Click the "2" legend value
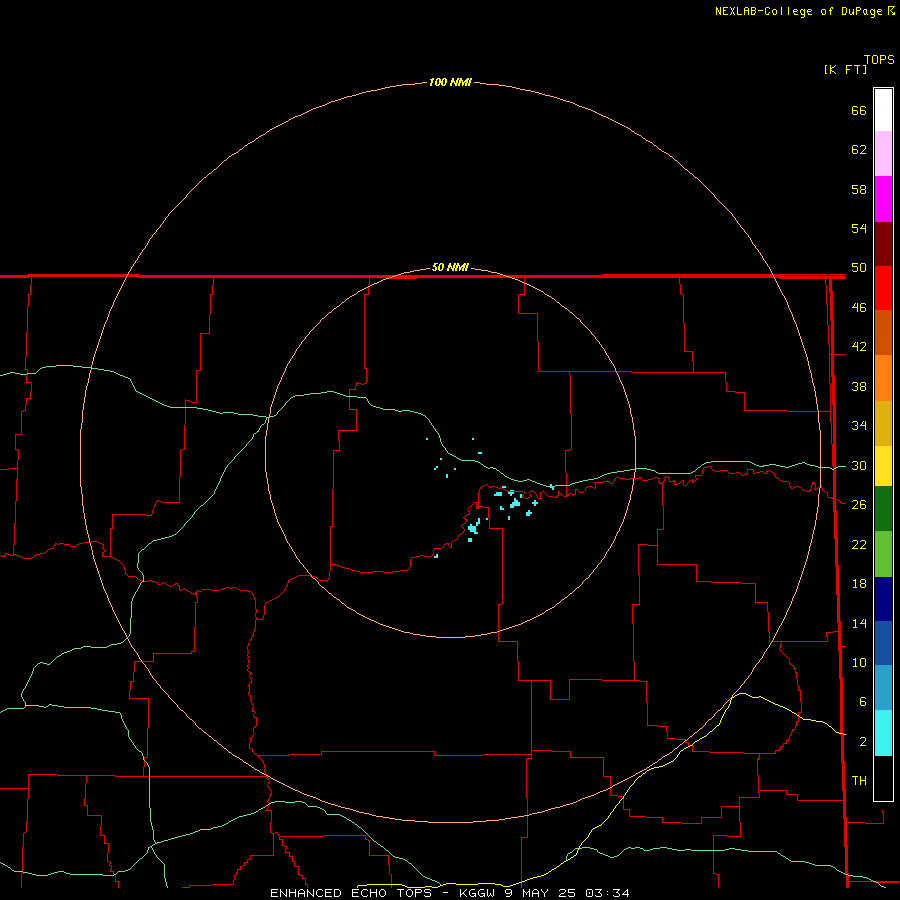The height and width of the screenshot is (900, 900). click(862, 742)
